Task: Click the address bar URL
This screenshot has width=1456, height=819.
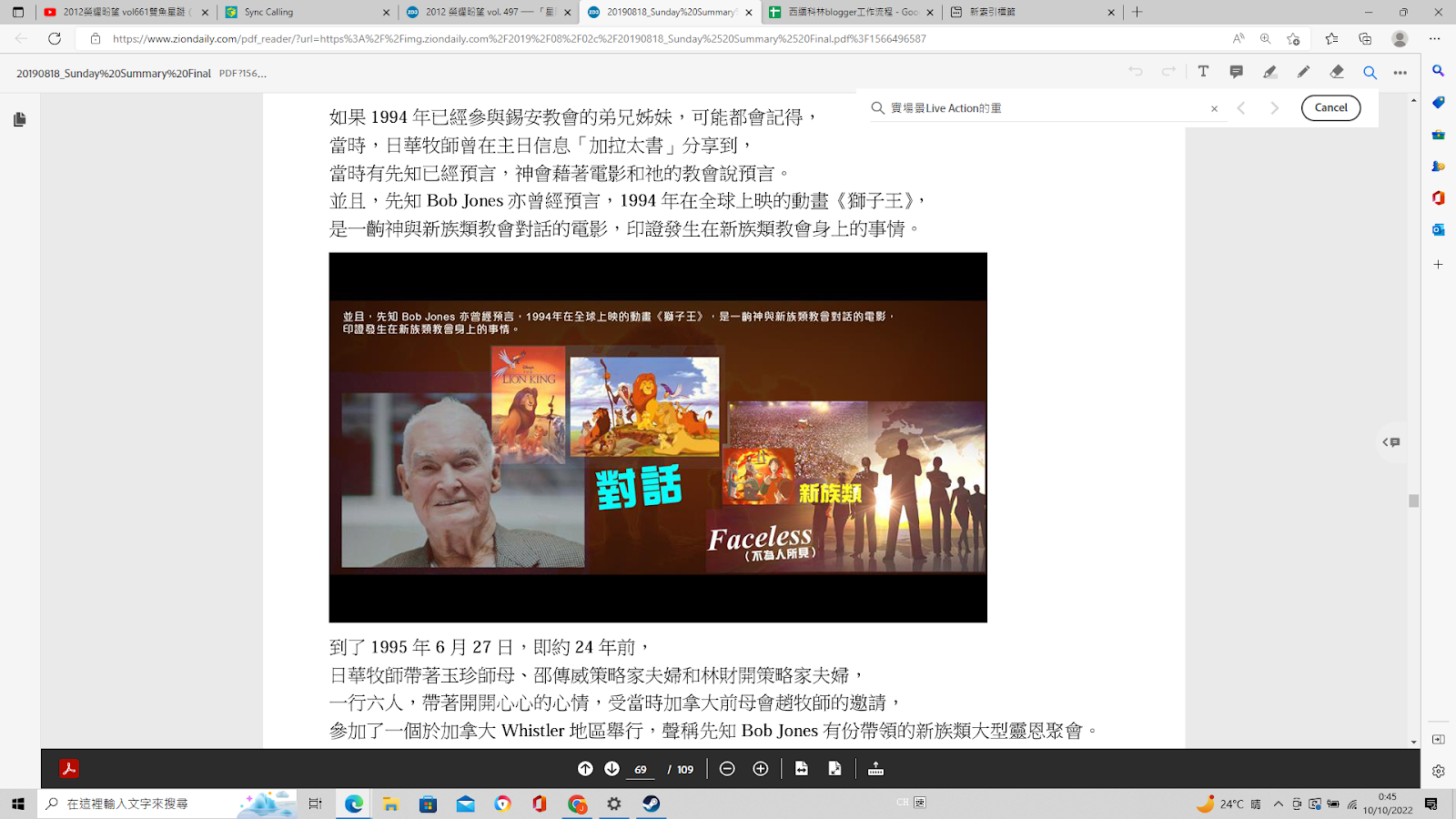Action: pos(519,39)
